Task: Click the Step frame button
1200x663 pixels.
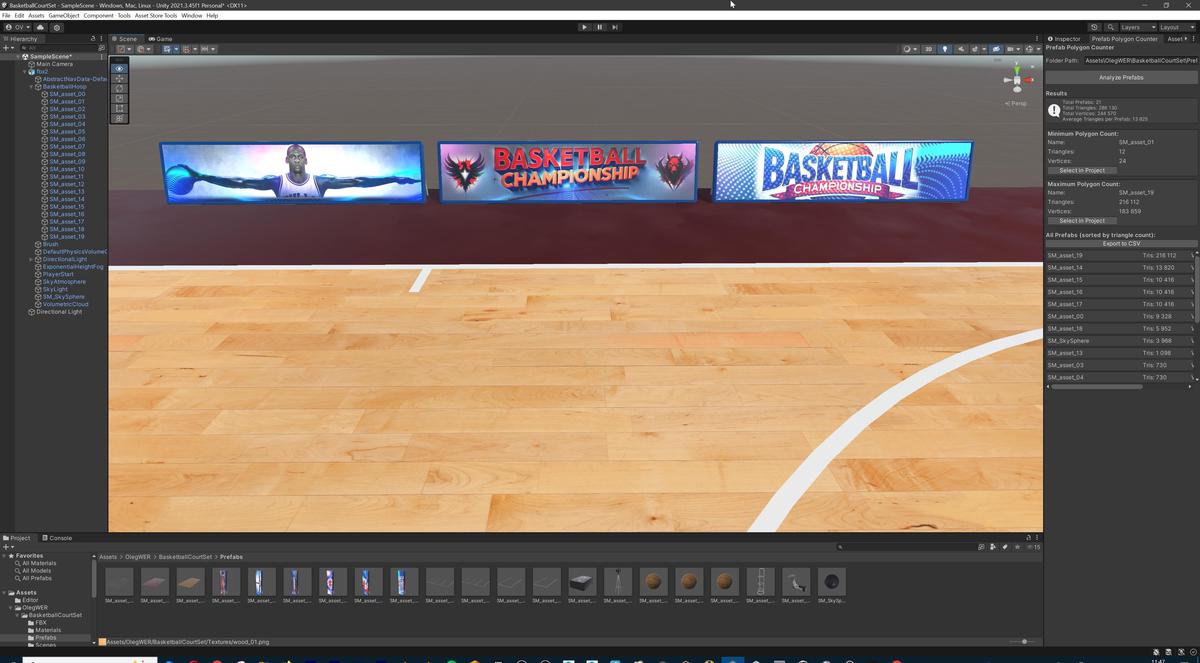Action: point(614,27)
